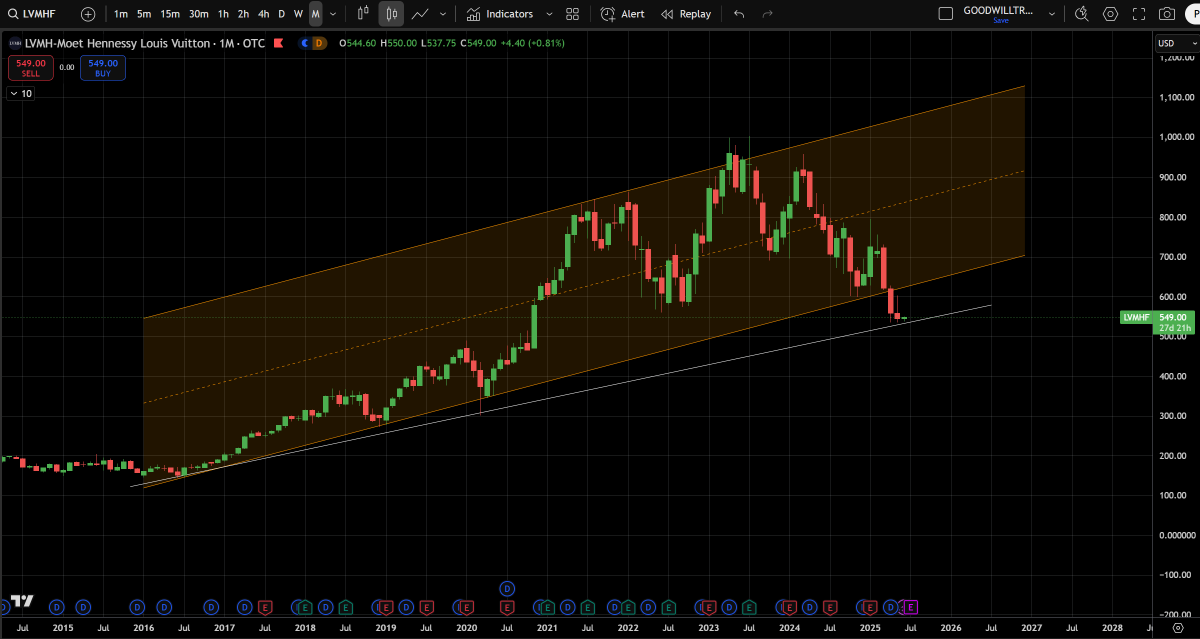Screen dimensions: 1200x639
Task: Open the Indicators dialog
Action: pos(499,14)
